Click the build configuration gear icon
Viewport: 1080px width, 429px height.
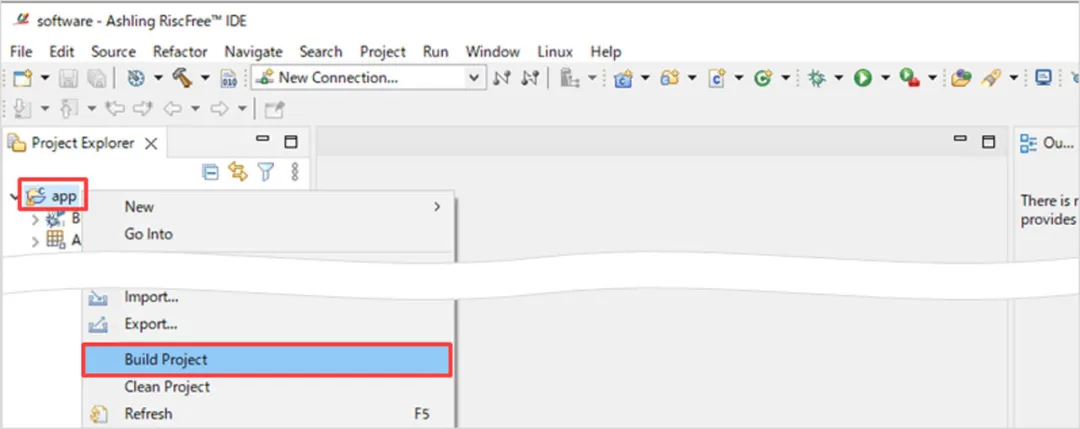pyautogui.click(x=136, y=79)
